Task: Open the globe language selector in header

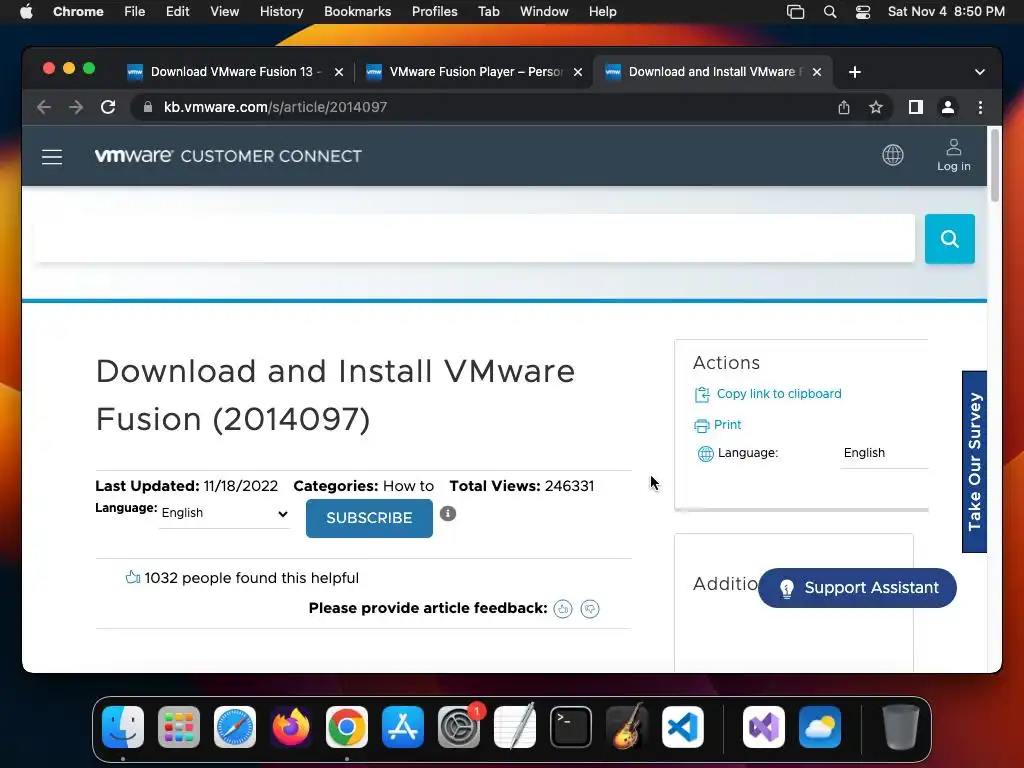Action: pyautogui.click(x=893, y=155)
